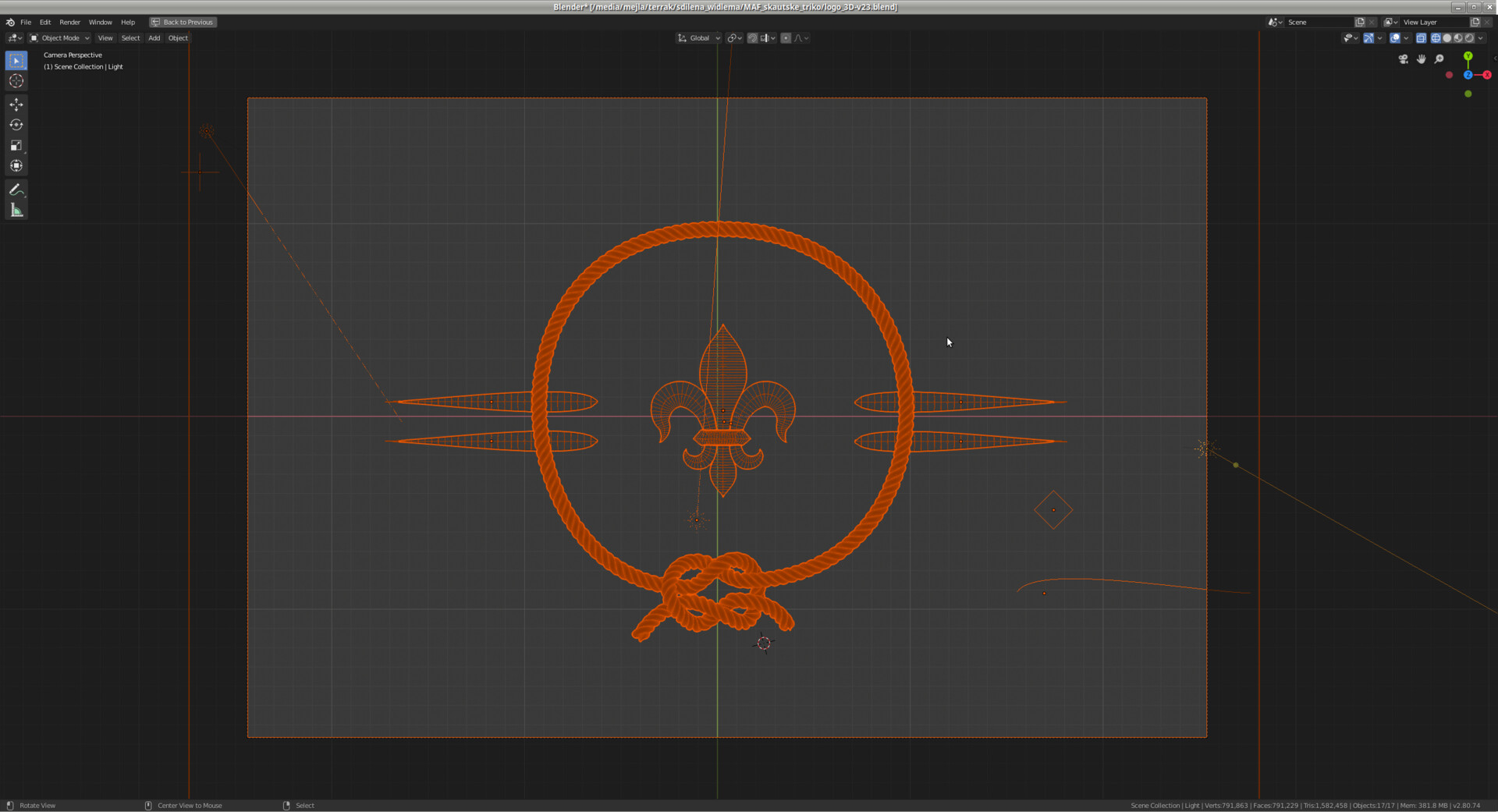
Task: Expand the viewport shading options dropdown
Action: [1481, 38]
